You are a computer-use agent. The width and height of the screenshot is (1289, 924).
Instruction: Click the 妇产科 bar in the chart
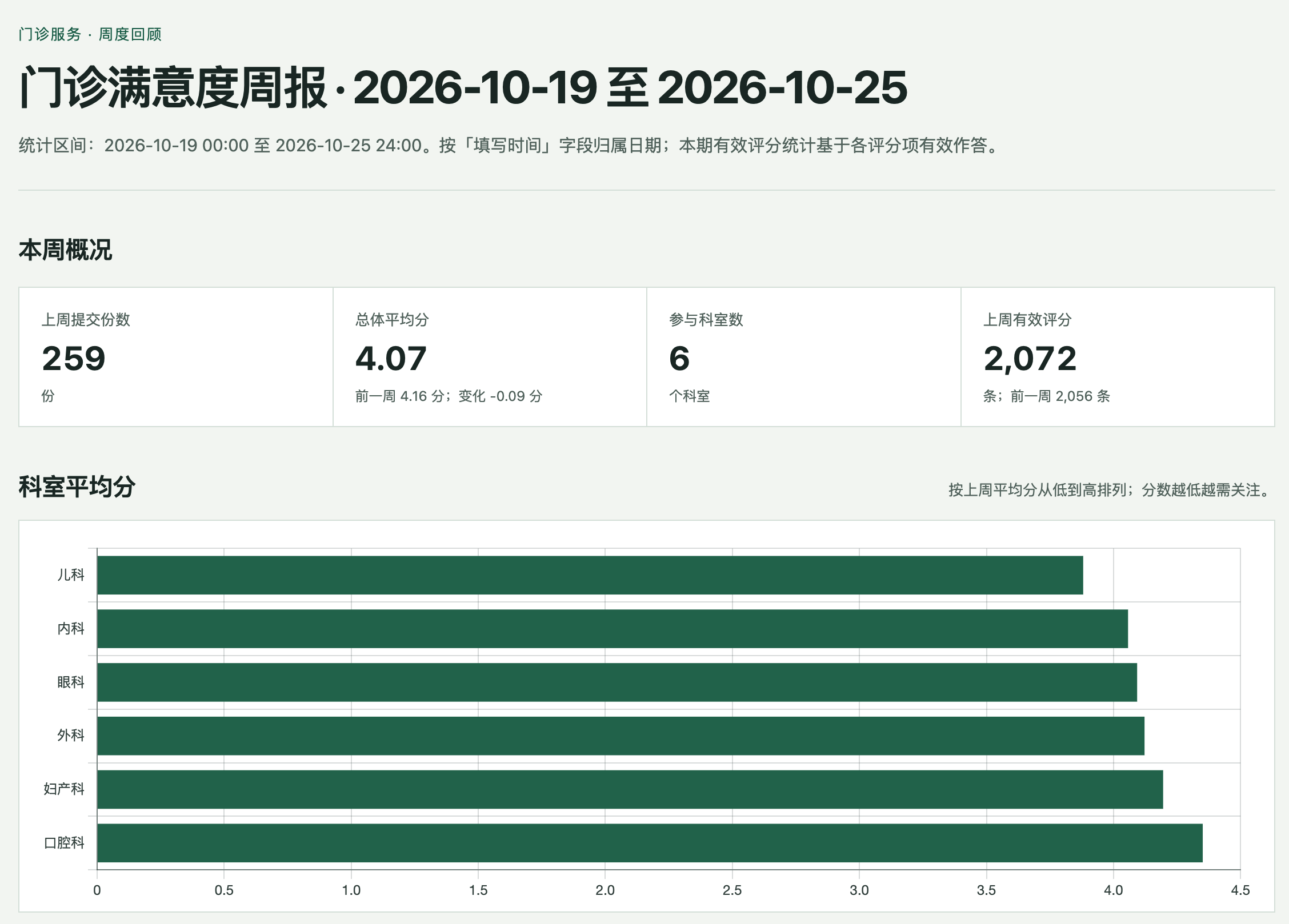630,789
